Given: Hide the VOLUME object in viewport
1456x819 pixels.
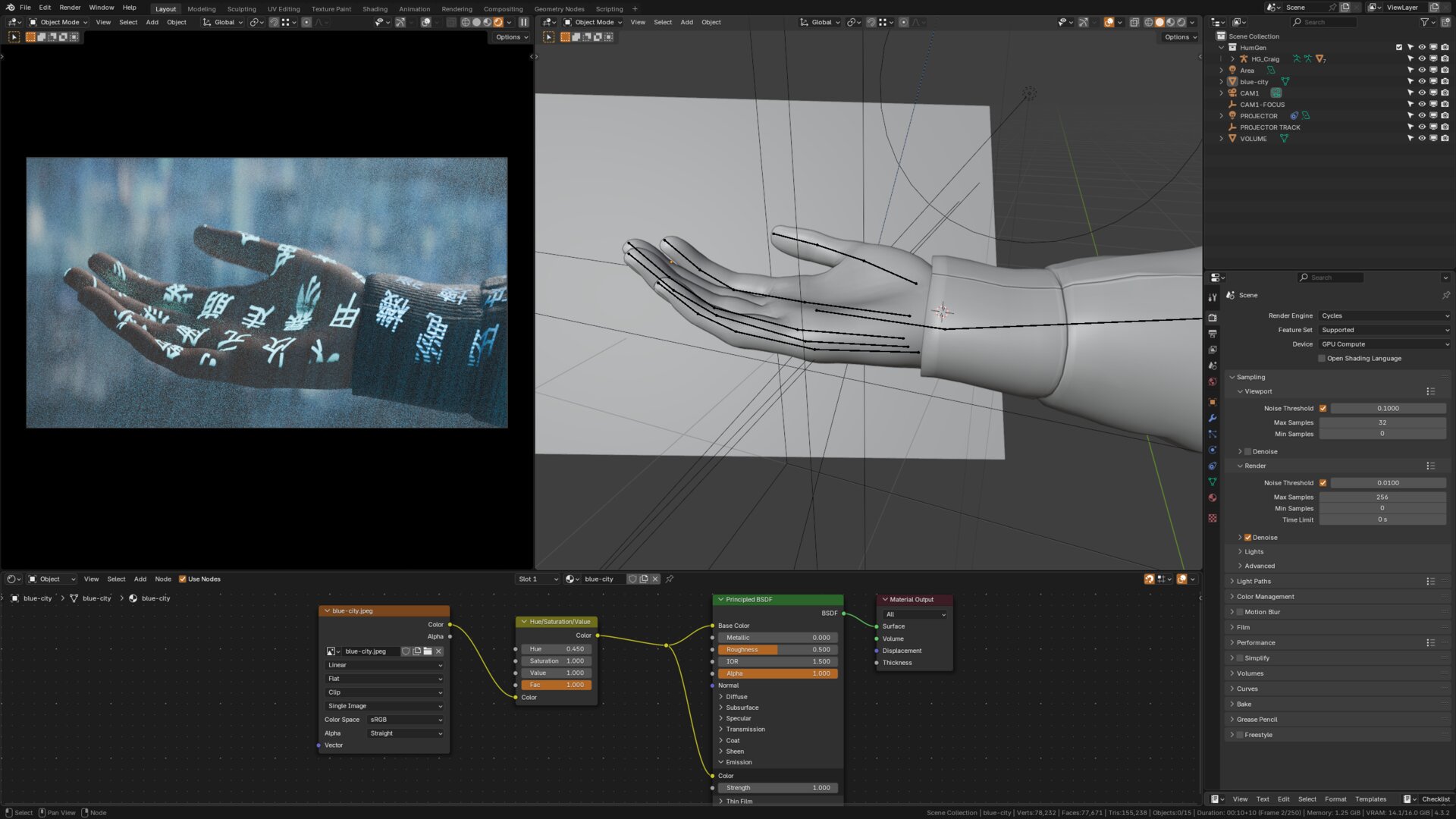Looking at the screenshot, I should 1422,139.
